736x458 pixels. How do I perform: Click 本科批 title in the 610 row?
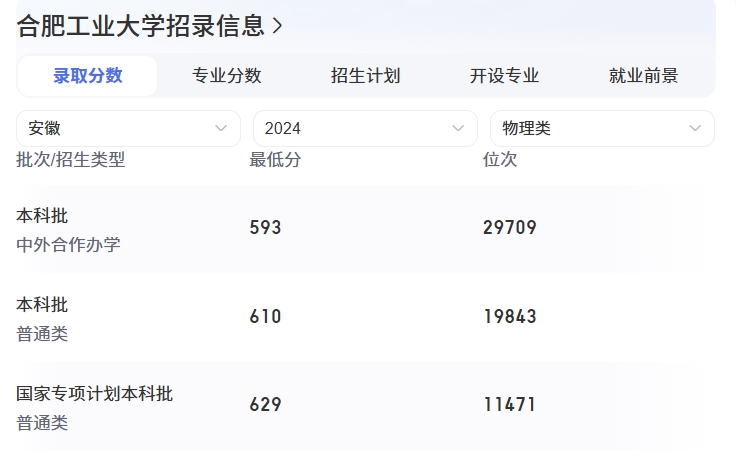click(42, 305)
